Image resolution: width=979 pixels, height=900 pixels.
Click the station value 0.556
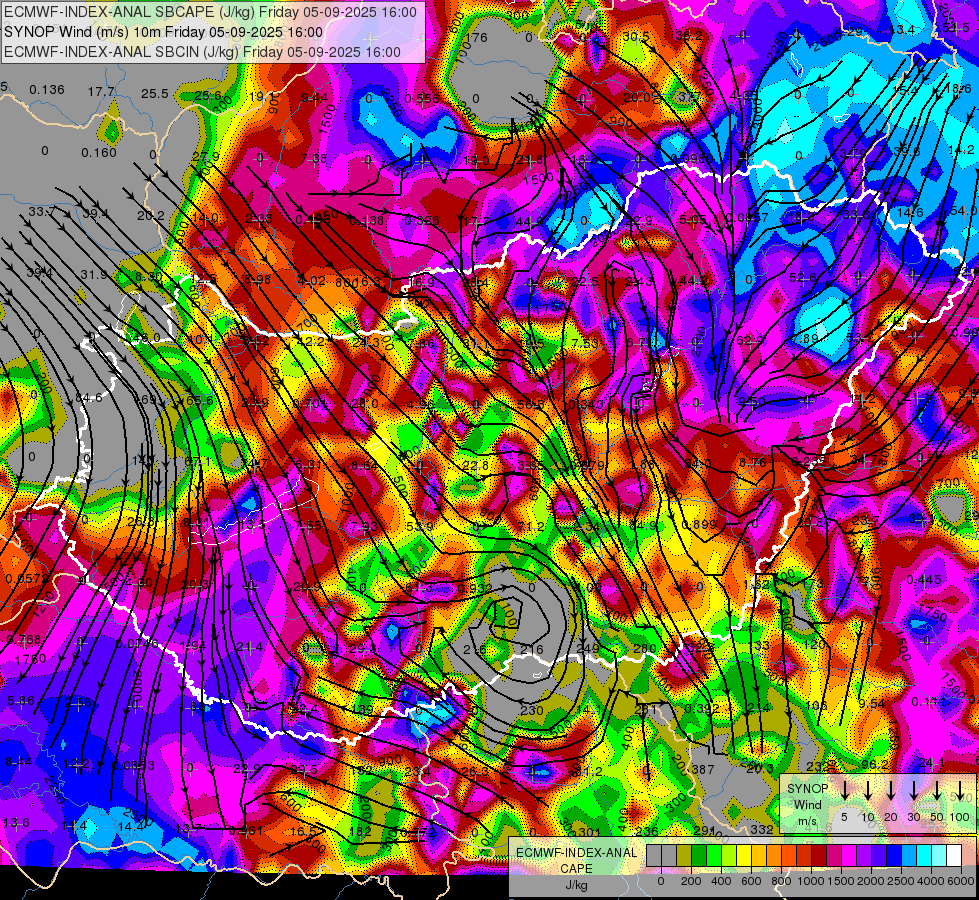(423, 98)
